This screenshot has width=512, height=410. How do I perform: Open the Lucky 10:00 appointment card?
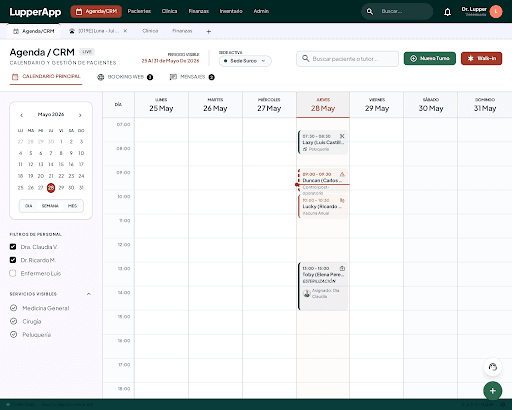click(x=323, y=206)
